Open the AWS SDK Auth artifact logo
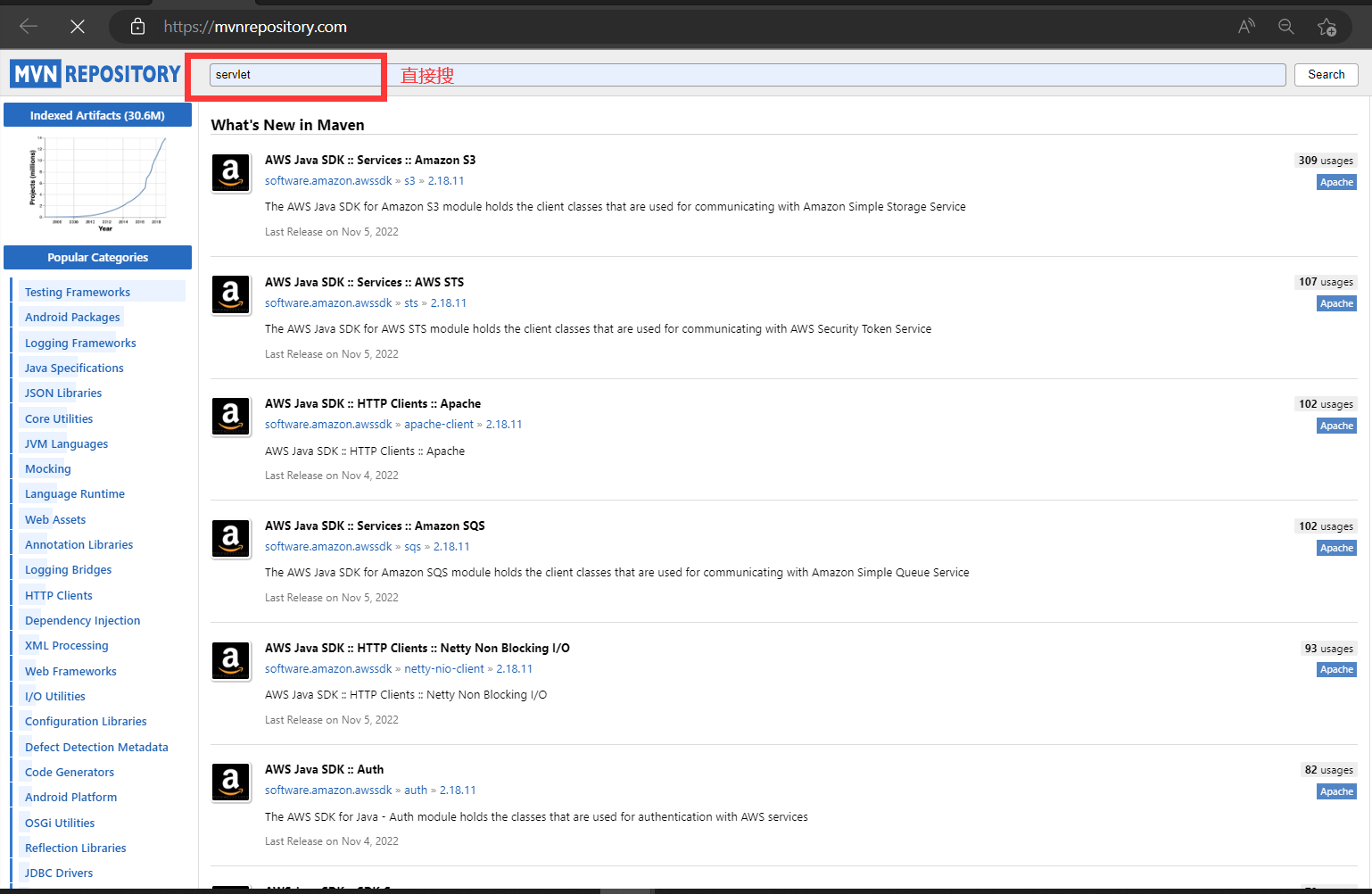 coord(231,782)
